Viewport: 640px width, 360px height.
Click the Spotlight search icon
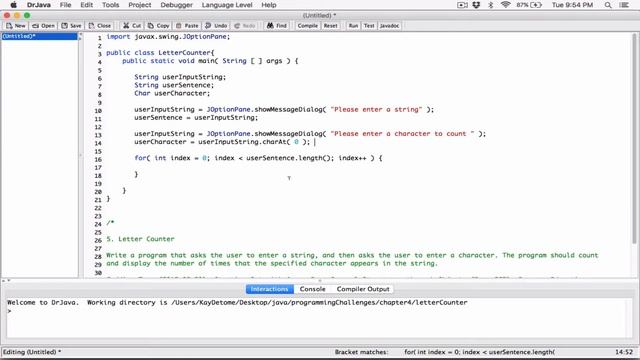click(x=608, y=5)
